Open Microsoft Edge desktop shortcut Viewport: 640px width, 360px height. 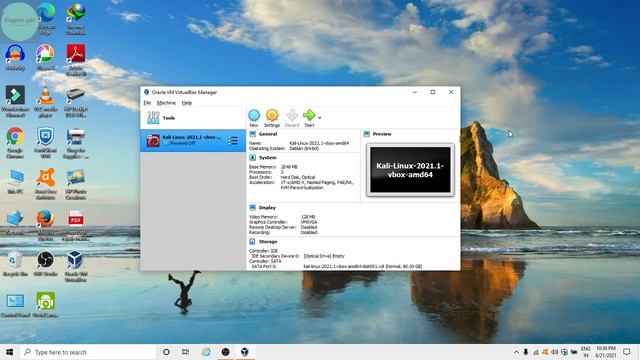pos(45,18)
